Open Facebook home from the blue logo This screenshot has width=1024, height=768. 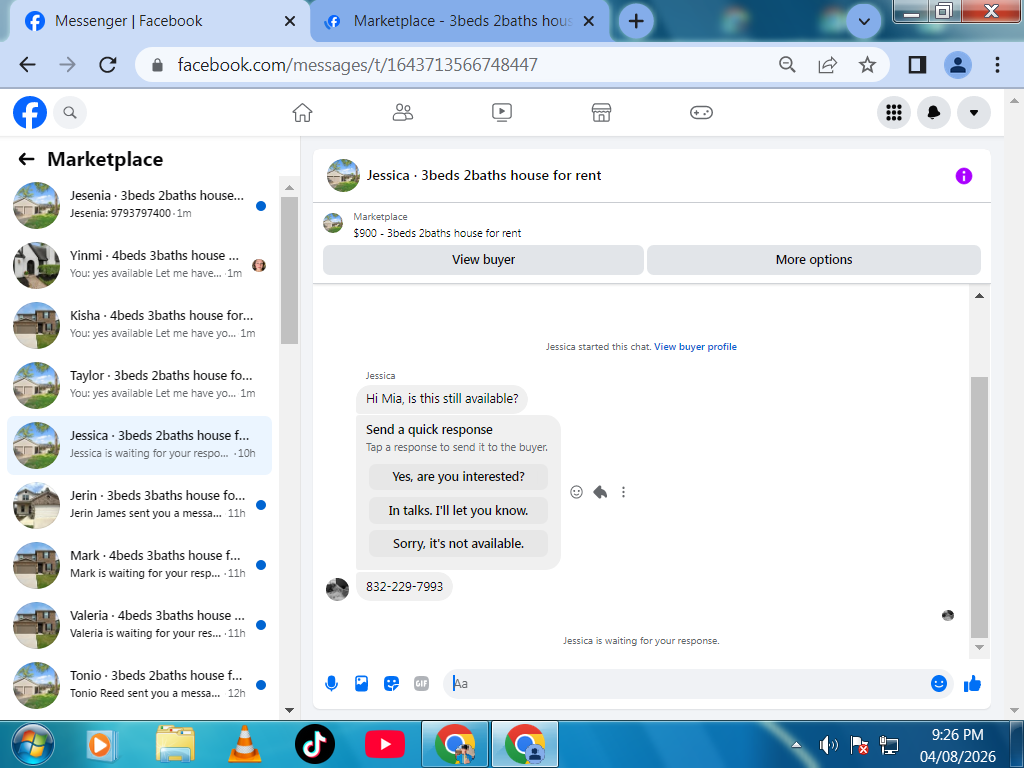tap(30, 112)
